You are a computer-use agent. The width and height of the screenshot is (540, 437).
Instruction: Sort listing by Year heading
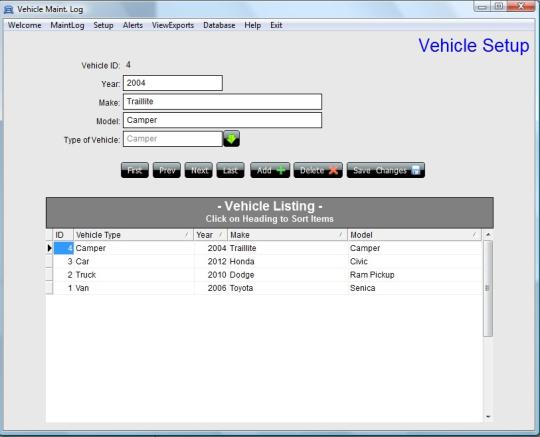click(x=210, y=235)
